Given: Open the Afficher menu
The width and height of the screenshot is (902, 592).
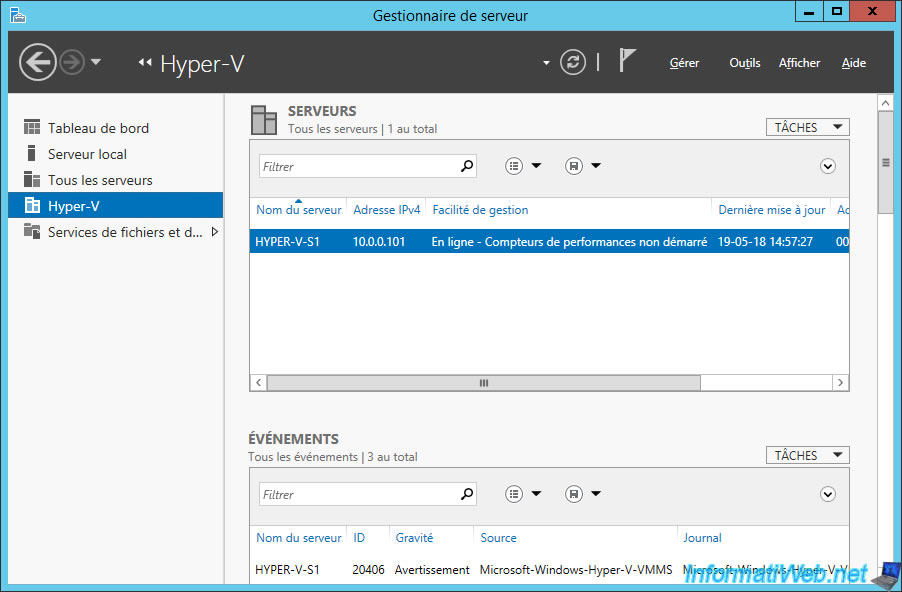Looking at the screenshot, I should pos(800,63).
